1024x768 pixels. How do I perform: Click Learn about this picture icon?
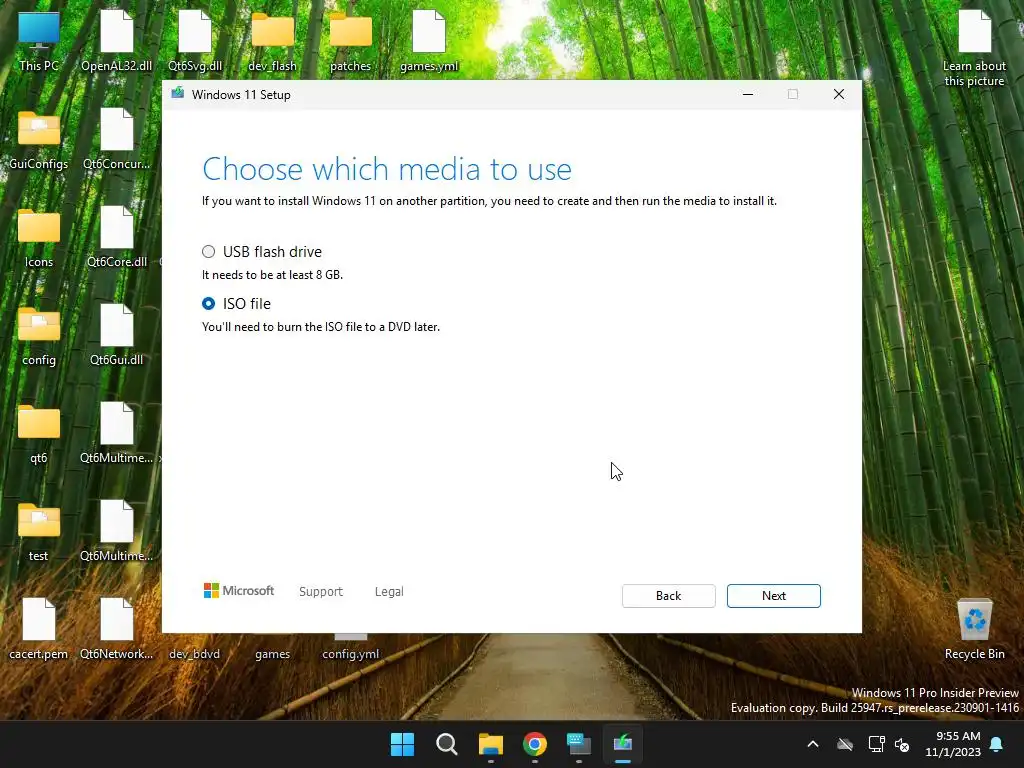coord(974,49)
